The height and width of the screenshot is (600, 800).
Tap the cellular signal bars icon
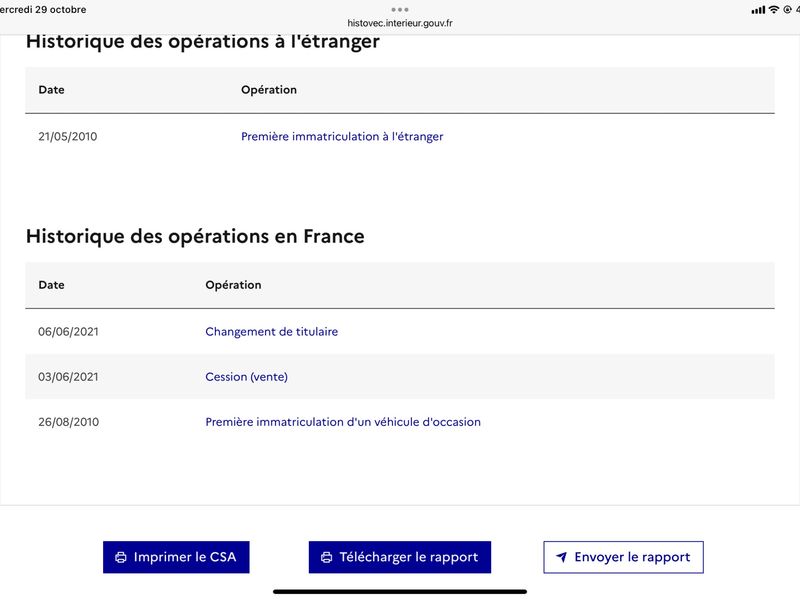tap(758, 10)
